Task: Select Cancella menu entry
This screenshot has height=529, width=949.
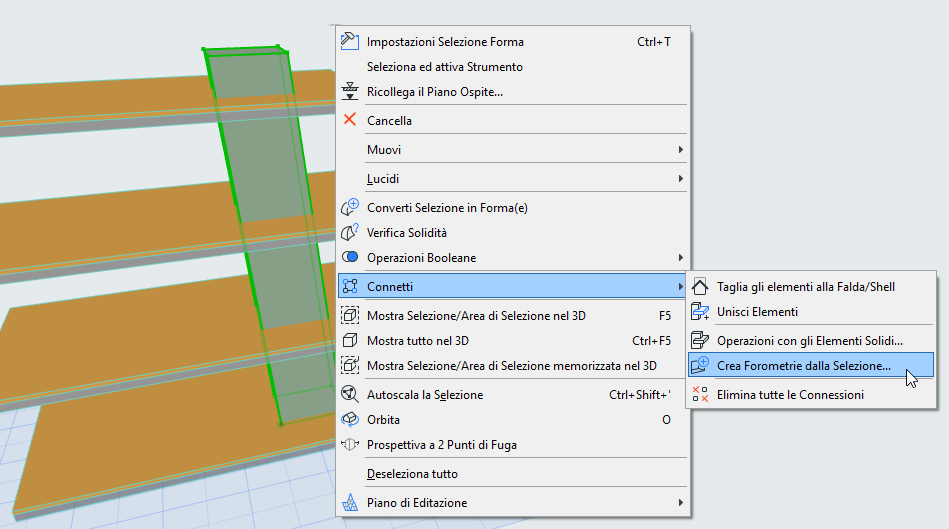Action: click(x=513, y=120)
